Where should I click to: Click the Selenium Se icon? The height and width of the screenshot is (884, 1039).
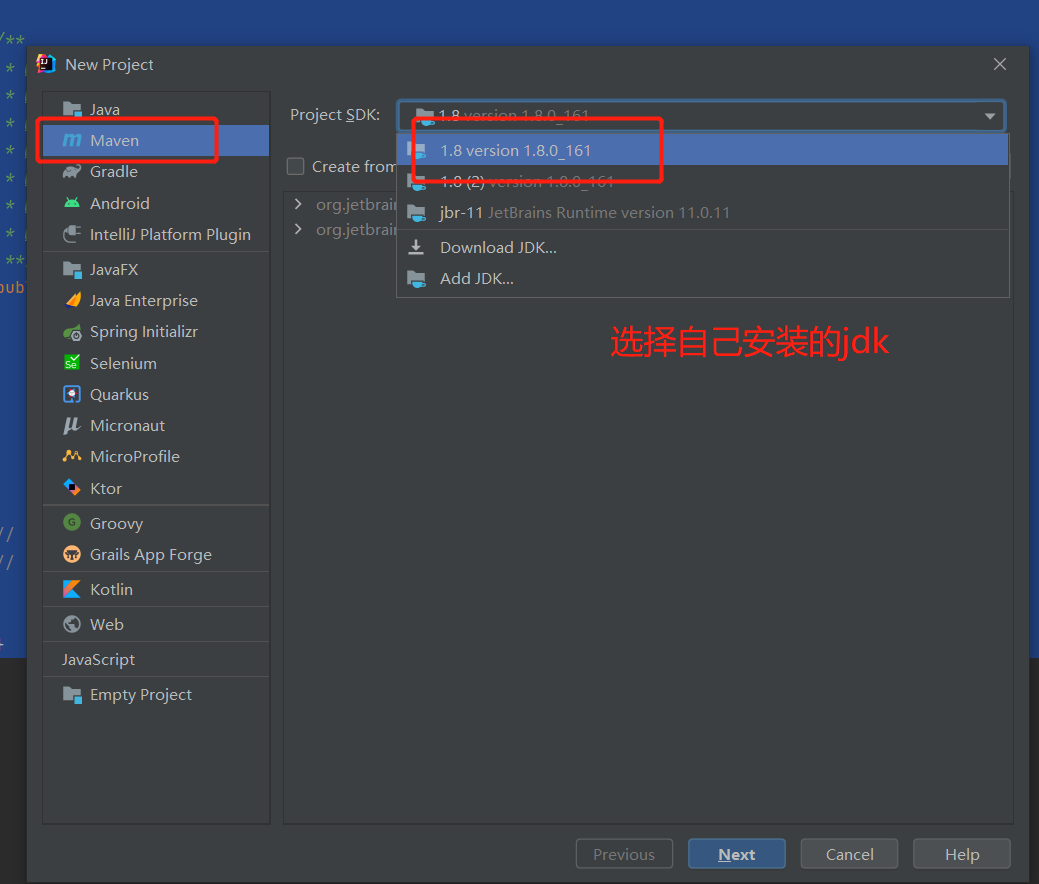coord(72,362)
